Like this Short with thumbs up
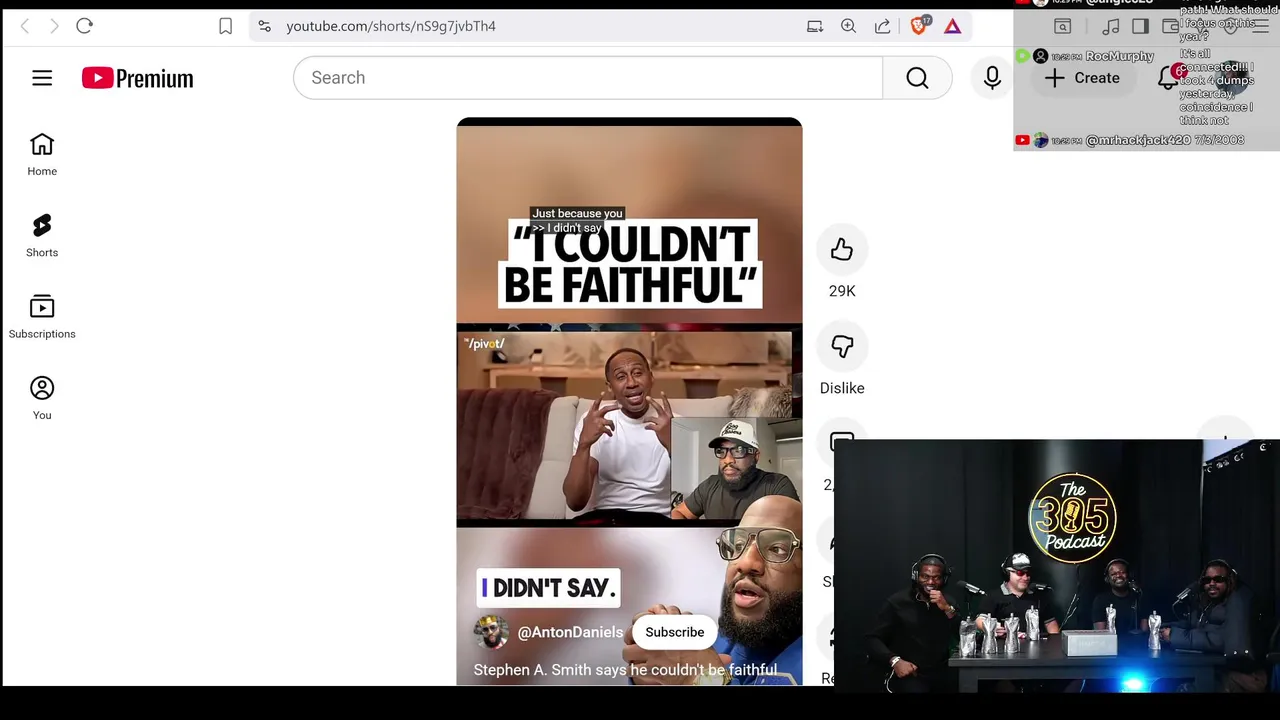The width and height of the screenshot is (1280, 720). pyautogui.click(x=842, y=250)
